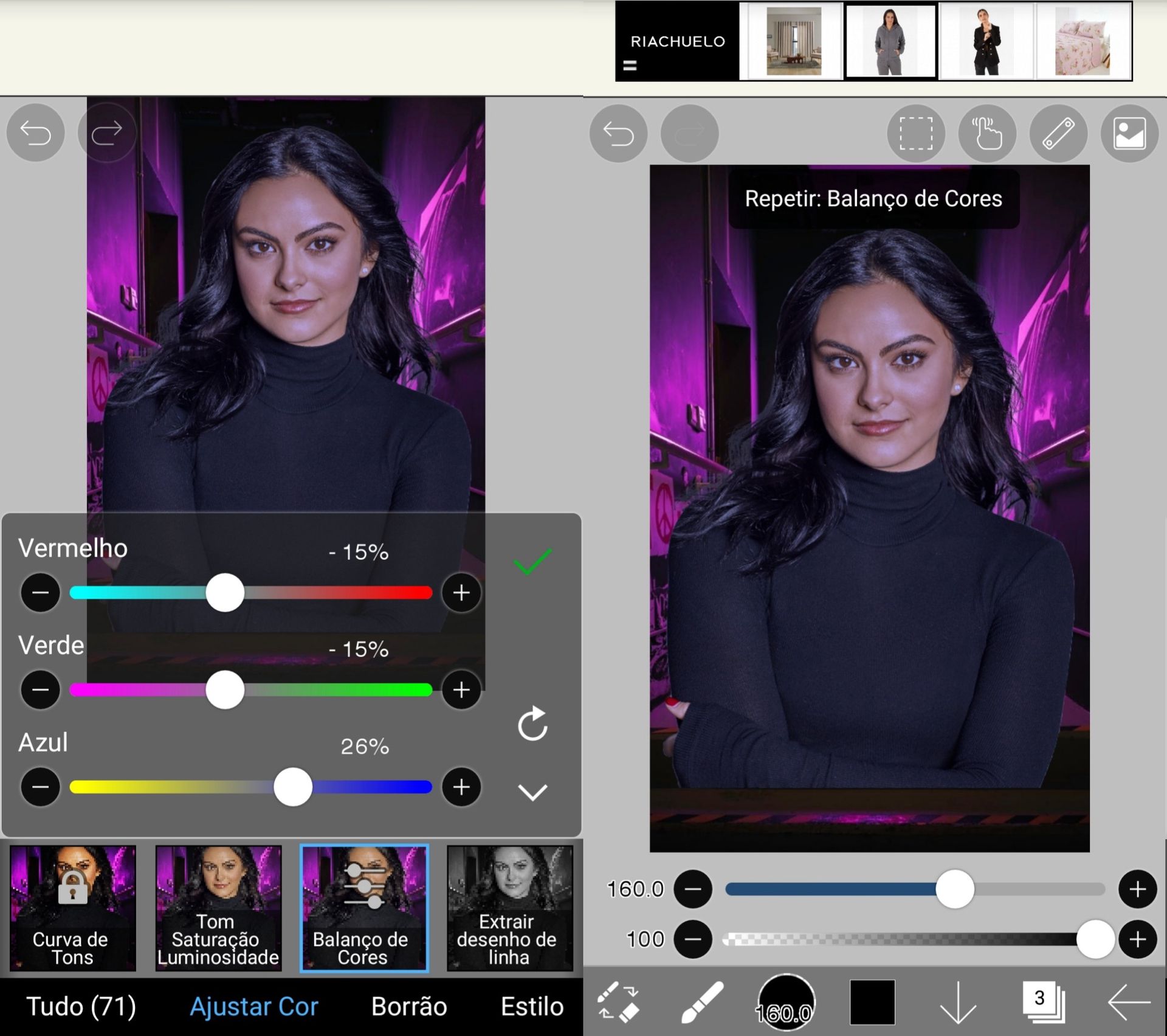Open the pink bedding ad thumbnail

[1083, 41]
